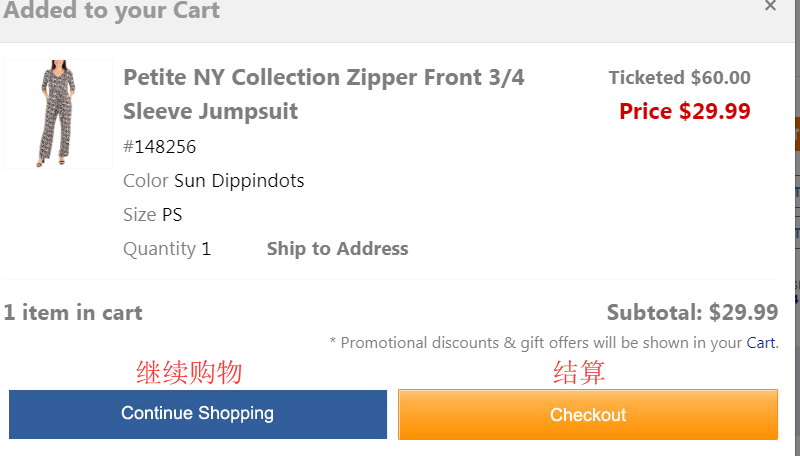
Task: Click the orange strip at right edge
Action: 796,134
